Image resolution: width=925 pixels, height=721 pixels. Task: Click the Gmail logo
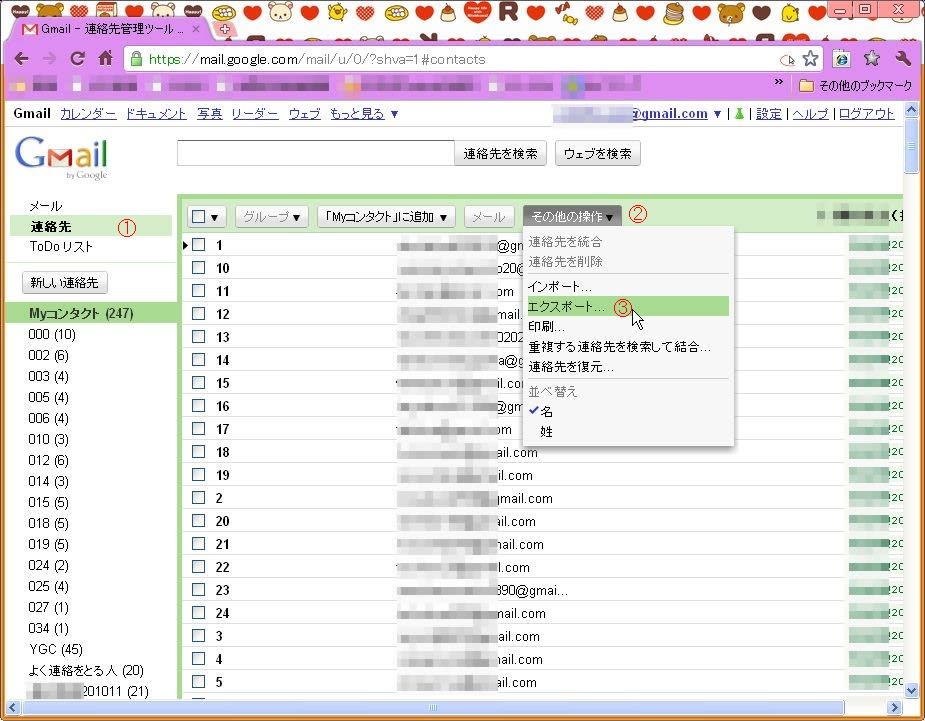61,156
